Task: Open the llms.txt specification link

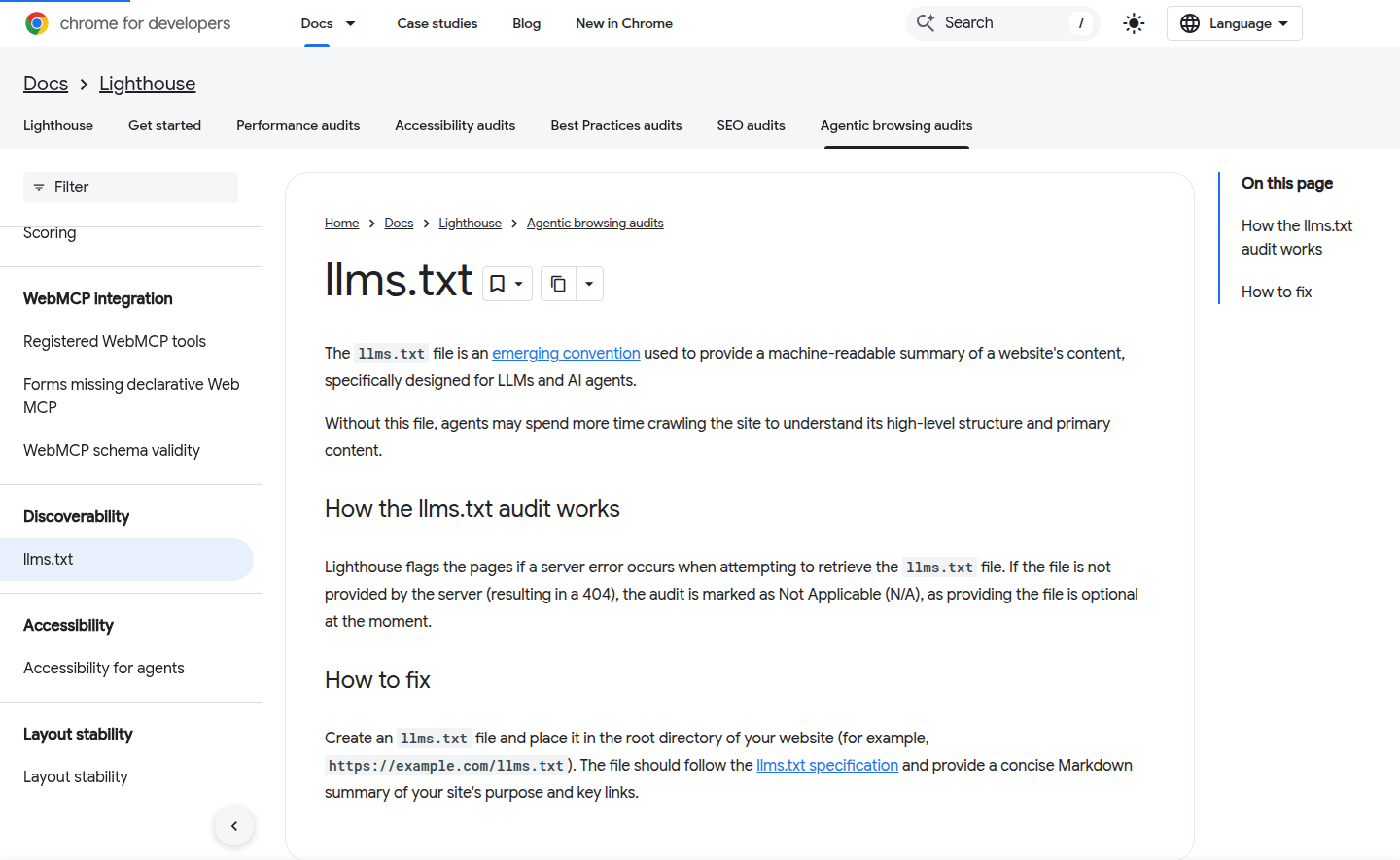Action: (x=827, y=765)
